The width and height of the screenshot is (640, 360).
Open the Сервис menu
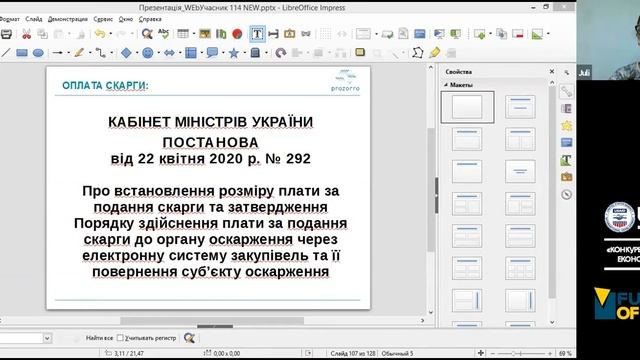click(103, 19)
